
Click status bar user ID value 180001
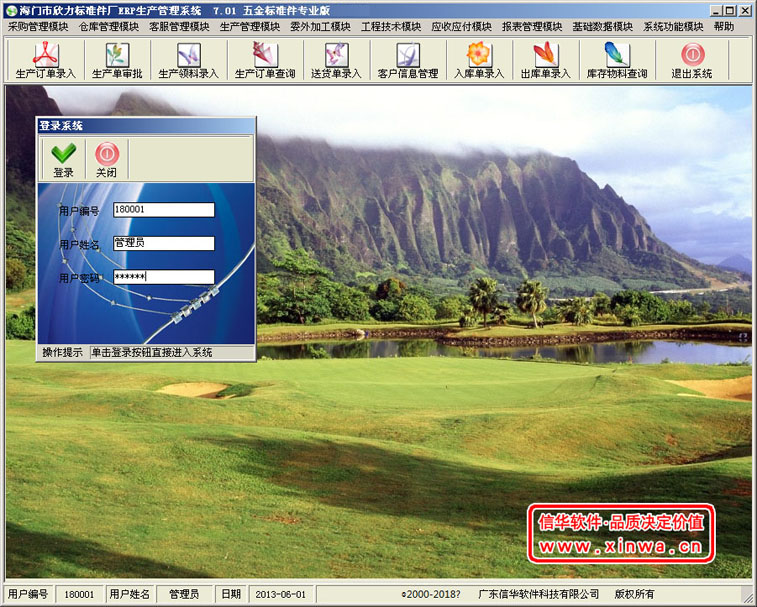79,594
